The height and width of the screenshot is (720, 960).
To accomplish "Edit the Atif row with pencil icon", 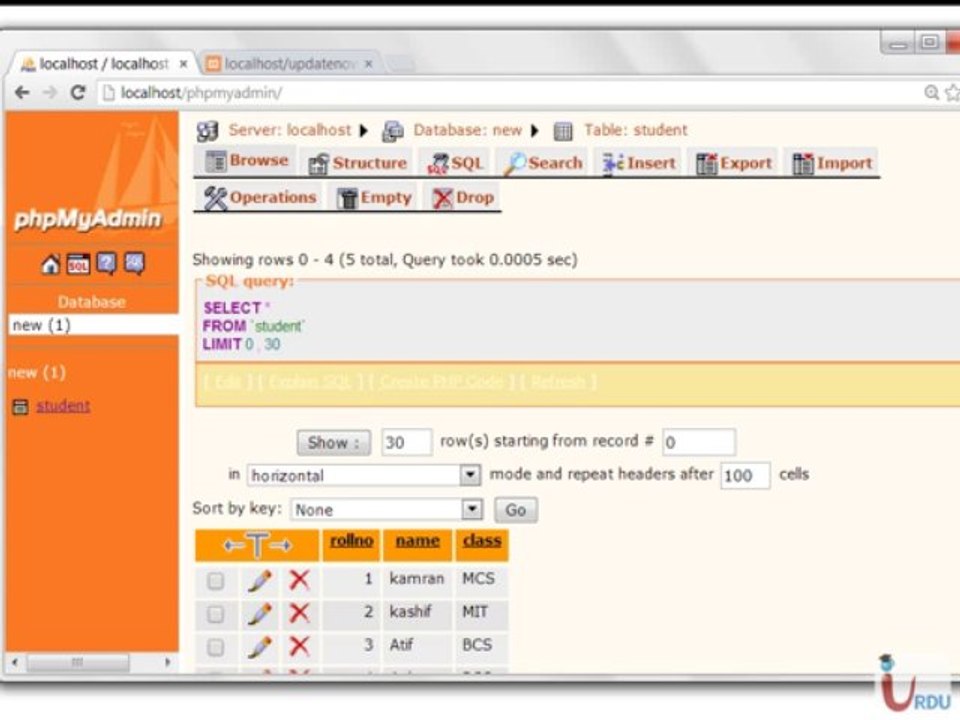I will [x=260, y=647].
